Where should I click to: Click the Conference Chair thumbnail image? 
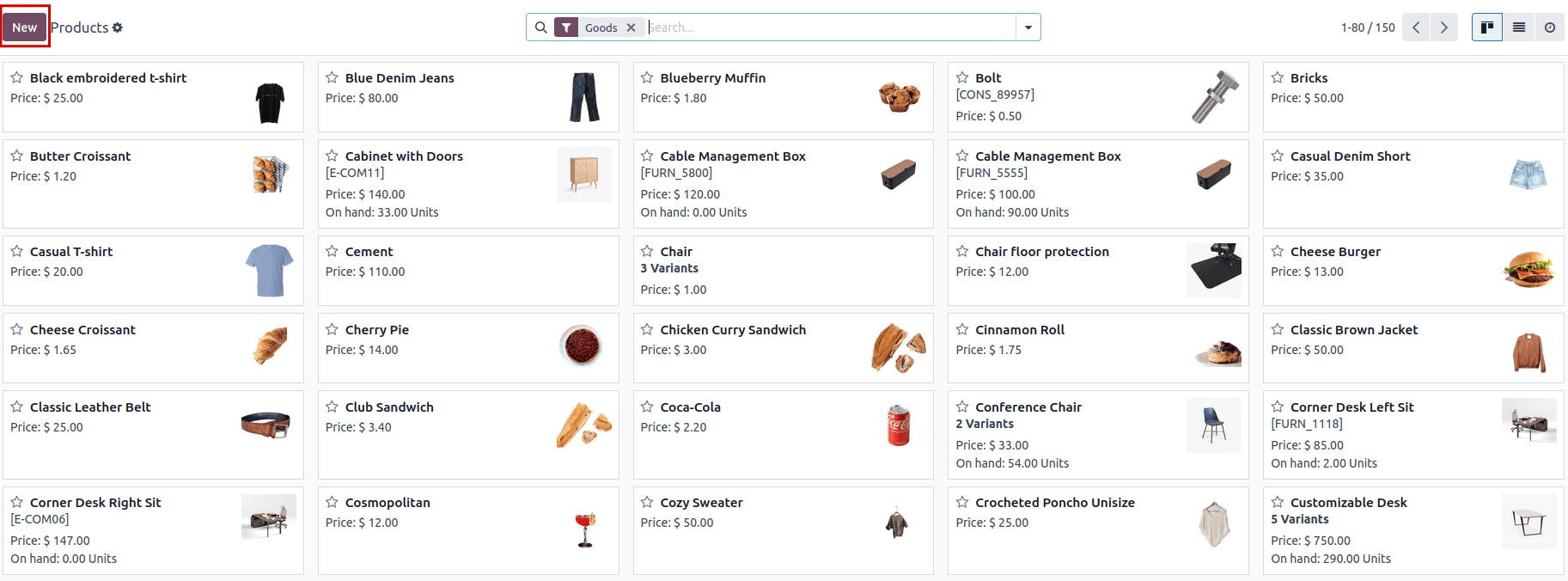(x=1213, y=425)
